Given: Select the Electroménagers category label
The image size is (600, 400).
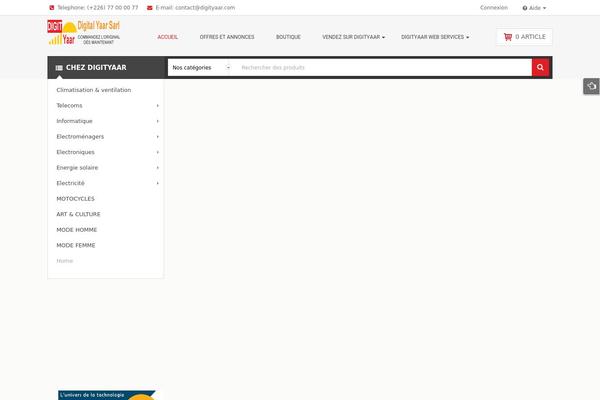Looking at the screenshot, I should pos(80,137).
